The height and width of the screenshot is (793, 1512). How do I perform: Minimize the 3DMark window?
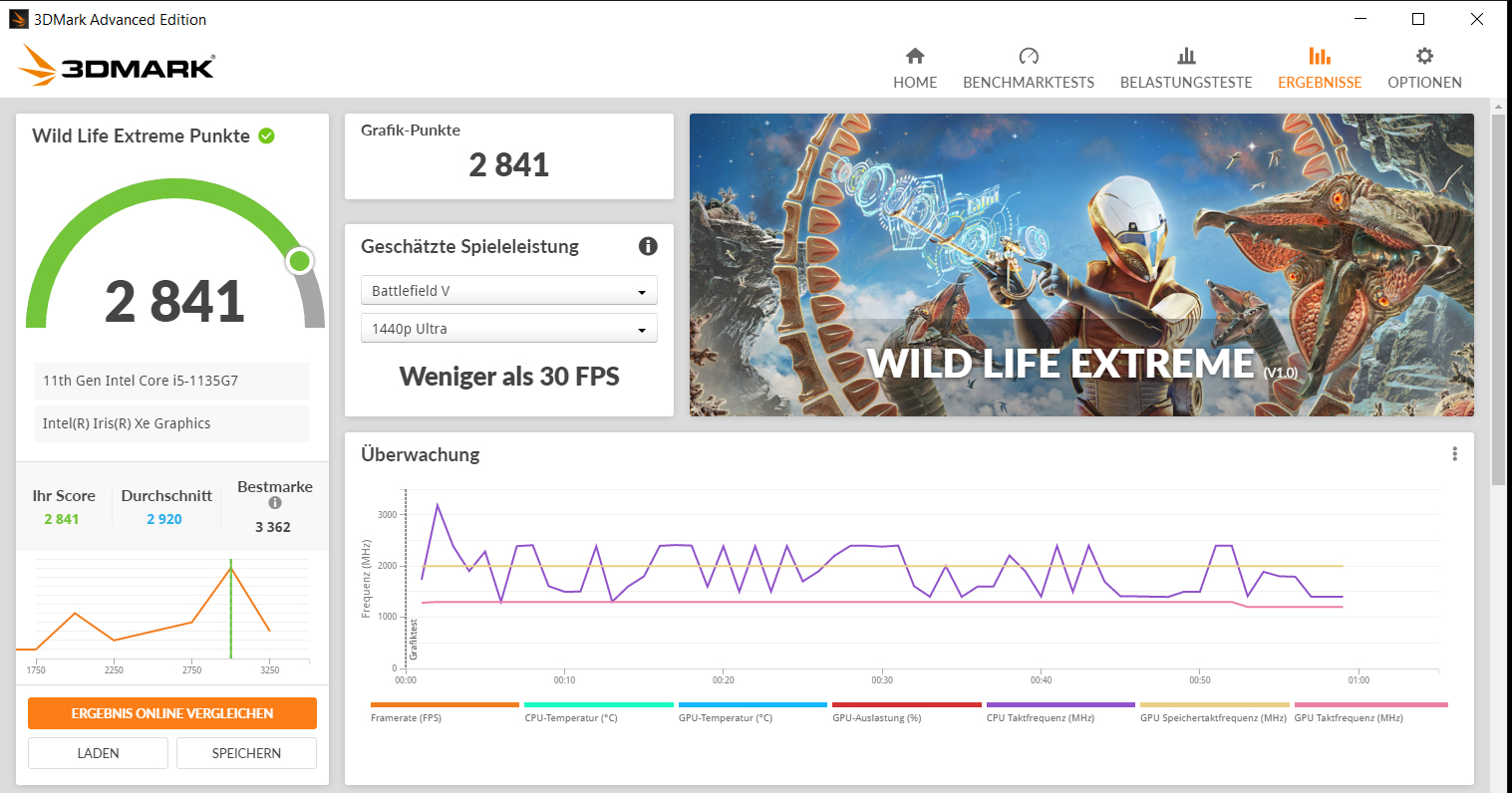click(x=1360, y=19)
